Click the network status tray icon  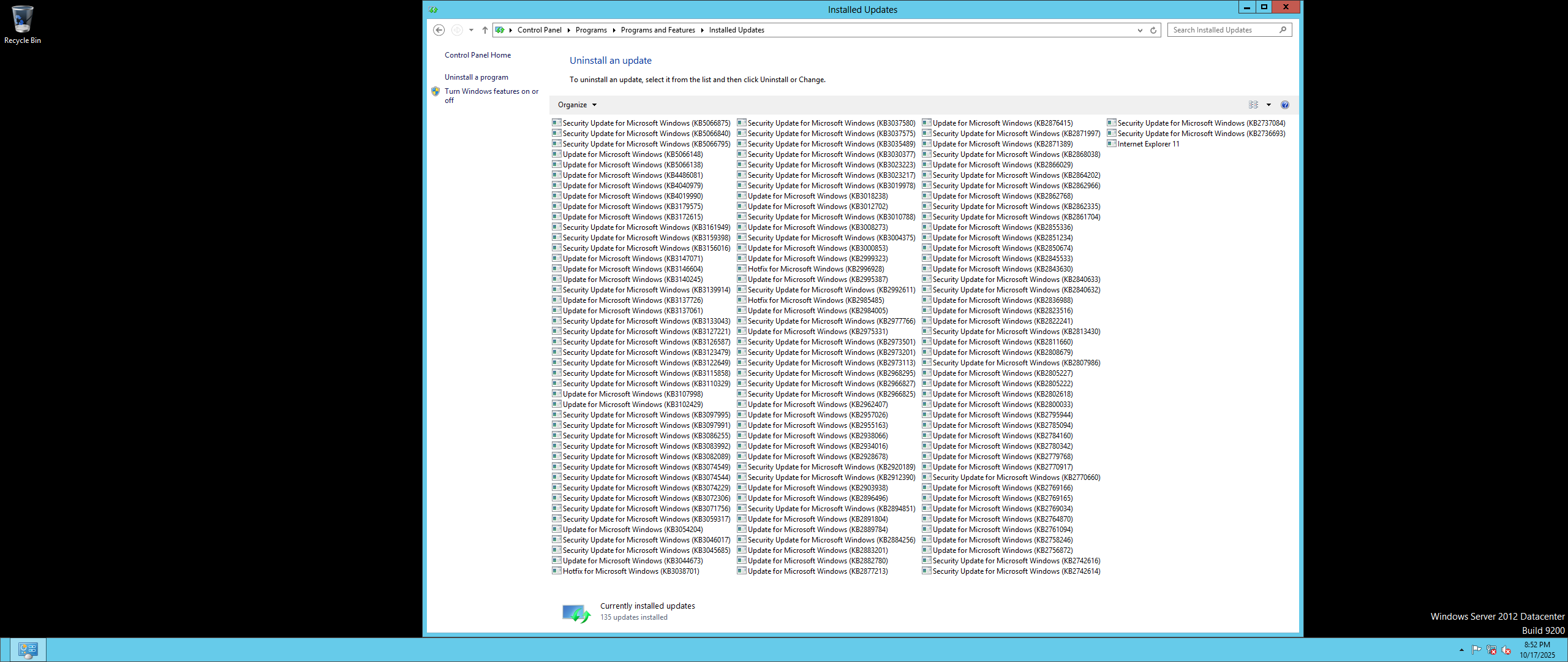[1491, 650]
